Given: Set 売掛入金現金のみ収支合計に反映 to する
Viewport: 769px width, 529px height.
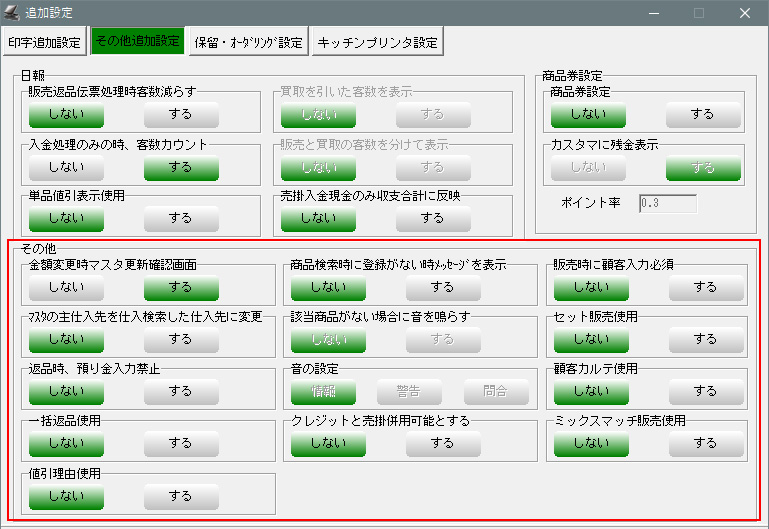Looking at the screenshot, I should point(431,217).
